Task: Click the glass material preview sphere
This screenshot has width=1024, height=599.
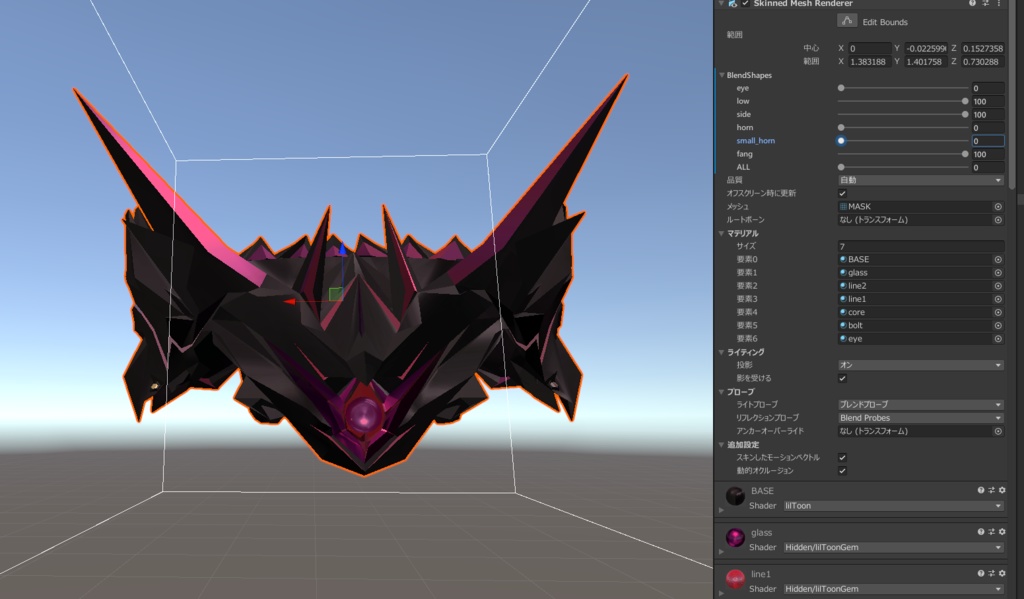Action: click(735, 538)
